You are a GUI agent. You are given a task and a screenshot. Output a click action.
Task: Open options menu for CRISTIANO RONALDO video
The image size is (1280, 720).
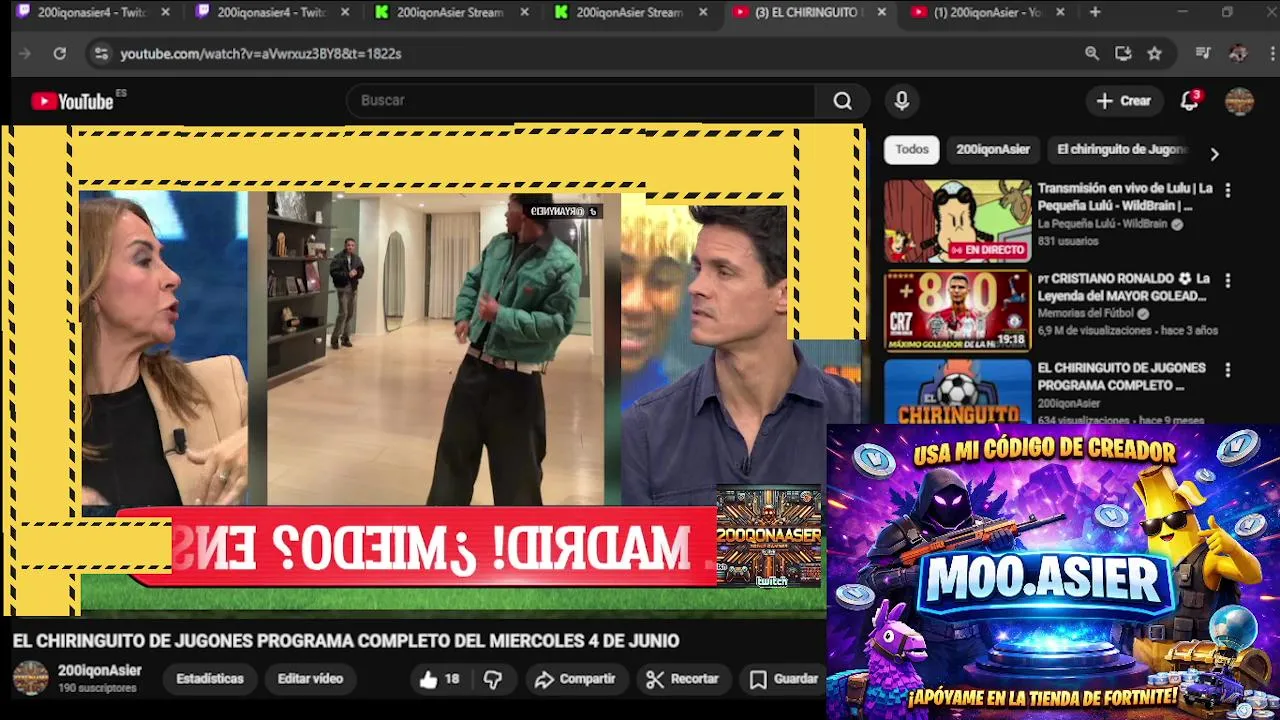(x=1228, y=281)
